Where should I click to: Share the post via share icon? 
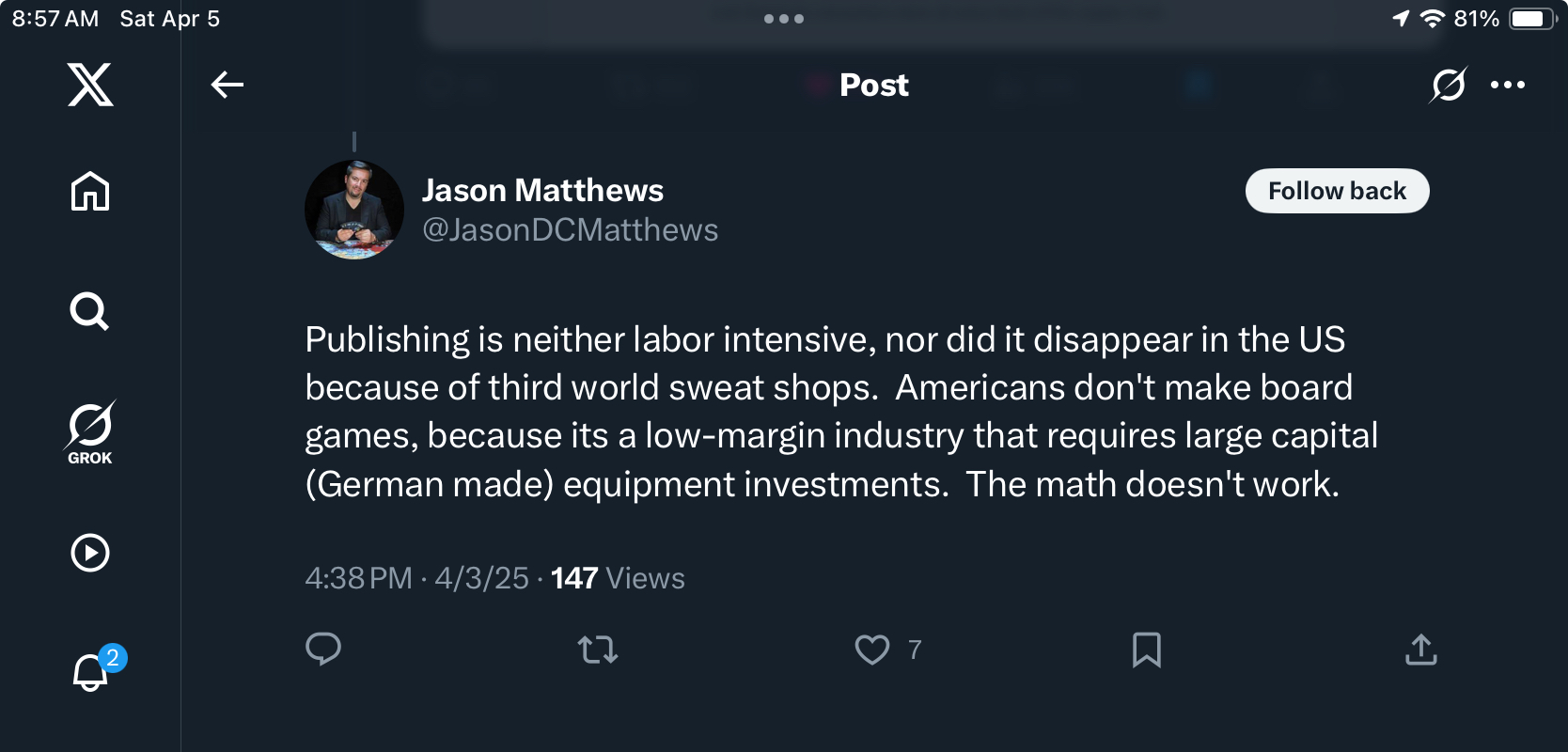1421,650
